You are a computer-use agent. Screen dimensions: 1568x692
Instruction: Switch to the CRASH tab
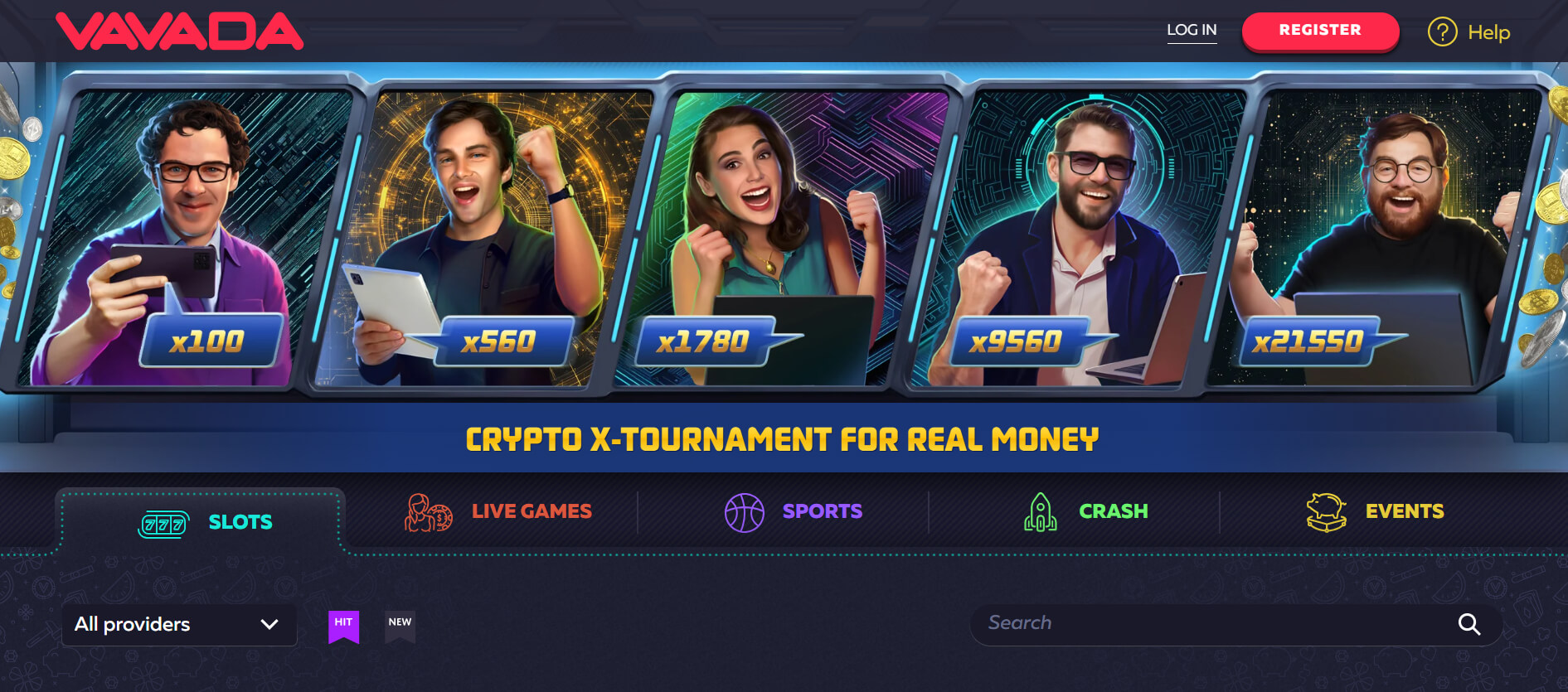(x=1114, y=511)
